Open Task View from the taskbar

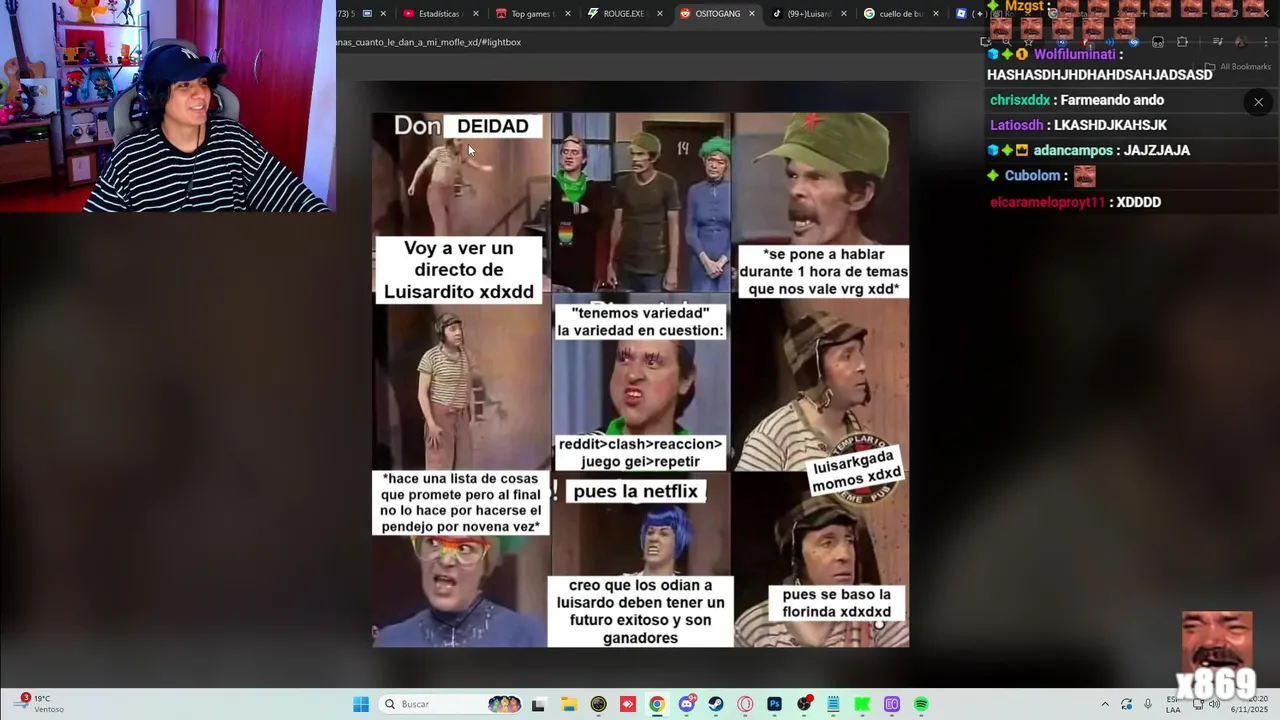[538, 704]
